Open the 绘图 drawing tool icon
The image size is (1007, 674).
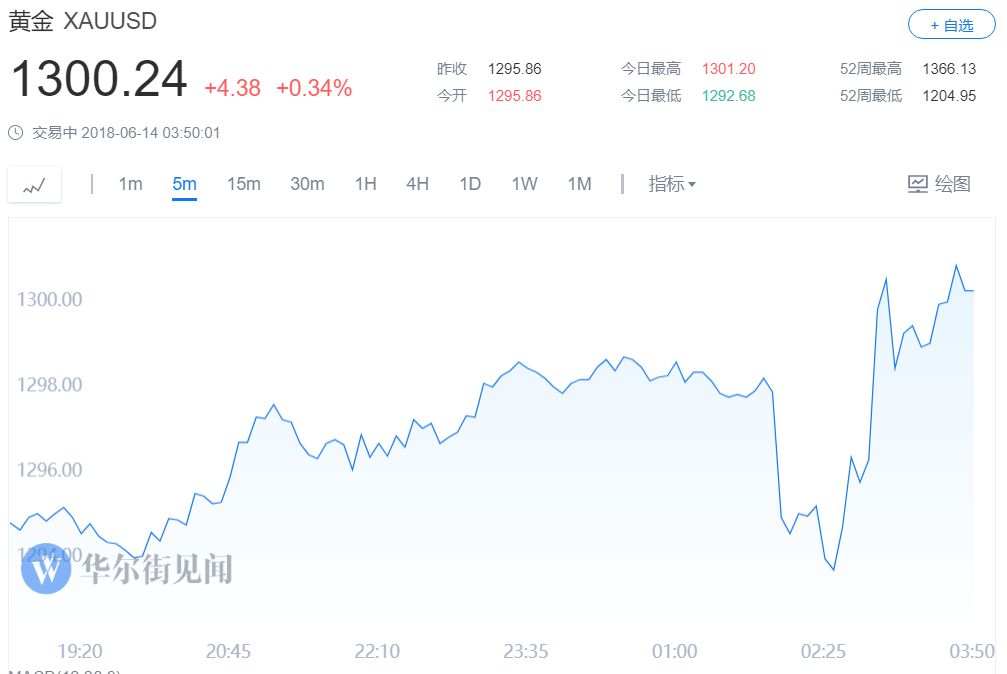click(x=917, y=184)
